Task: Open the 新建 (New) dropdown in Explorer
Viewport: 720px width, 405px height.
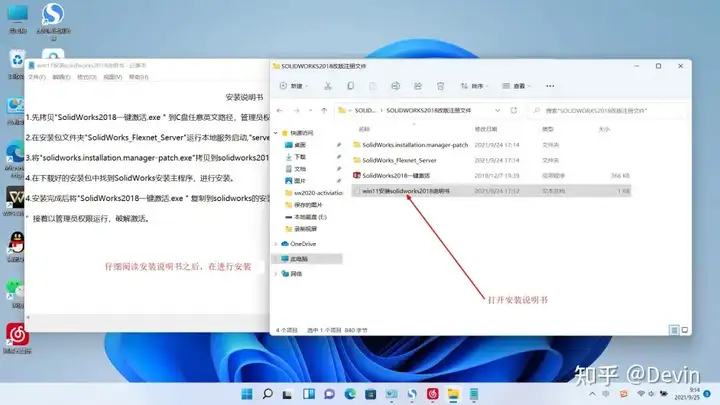Action: pyautogui.click(x=294, y=86)
